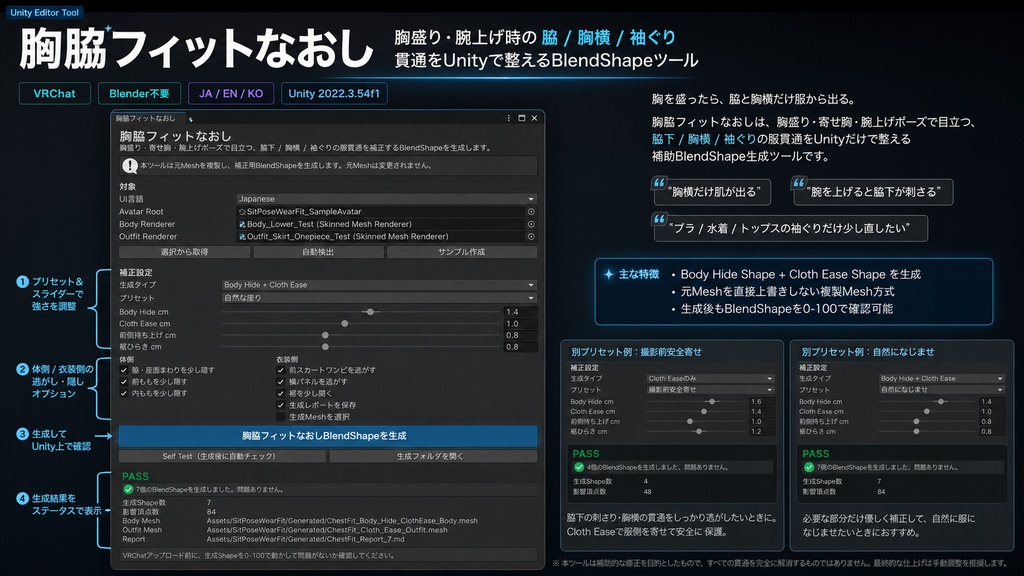
Task: Click the quote "腕を上げると脇下が刺さる"
Action: (x=874, y=192)
